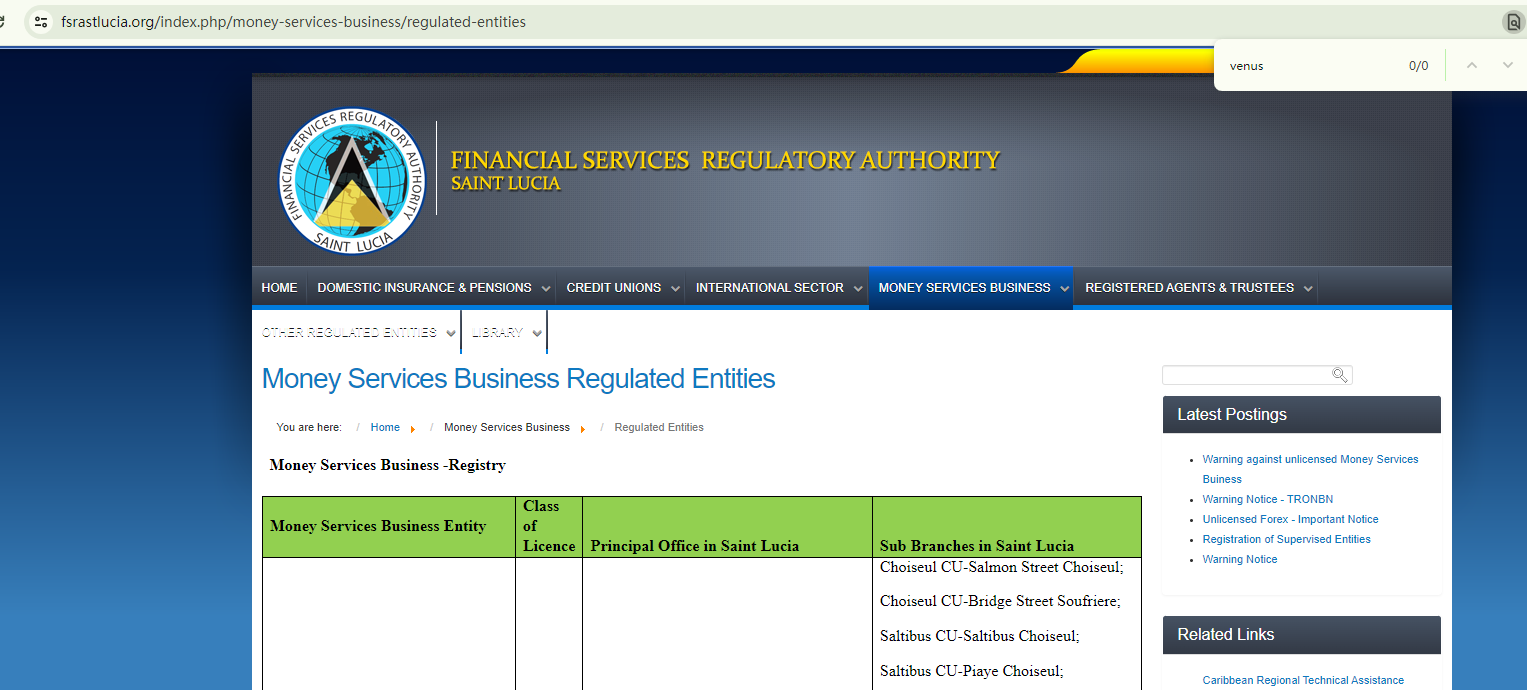Image resolution: width=1527 pixels, height=690 pixels.
Task: Open Warning against unlicensed Money Services Business link
Action: pos(1310,469)
